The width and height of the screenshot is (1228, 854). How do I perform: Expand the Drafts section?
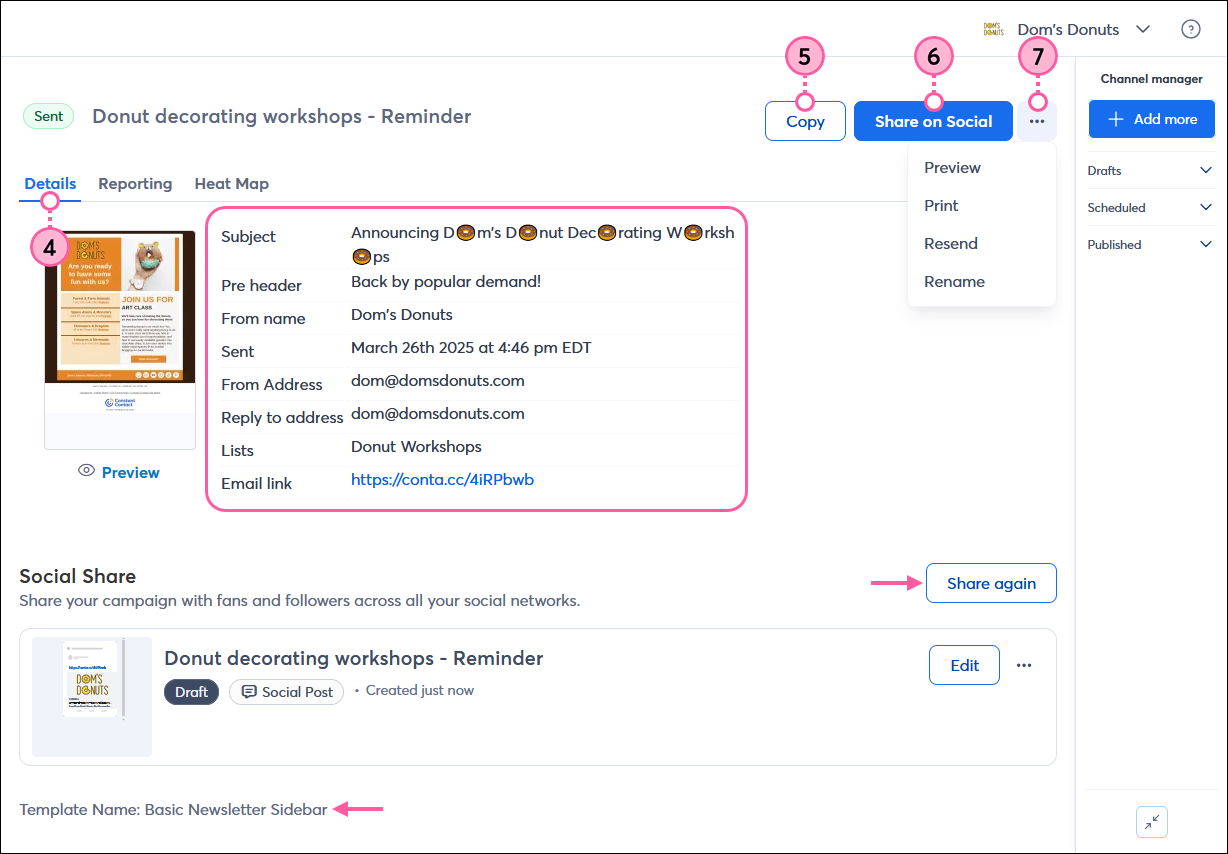coord(1206,170)
